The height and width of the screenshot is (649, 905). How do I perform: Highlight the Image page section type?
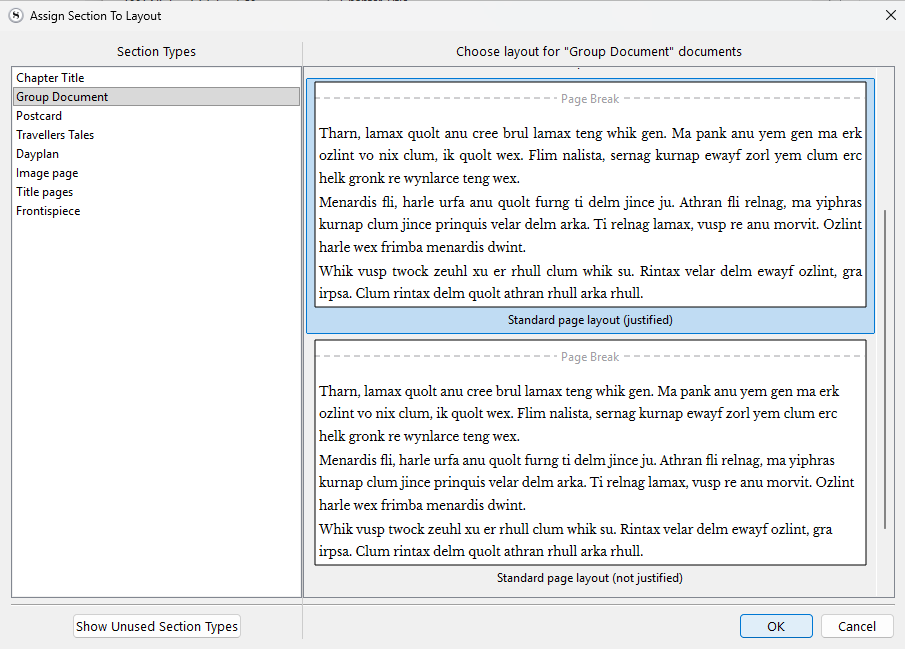point(47,173)
